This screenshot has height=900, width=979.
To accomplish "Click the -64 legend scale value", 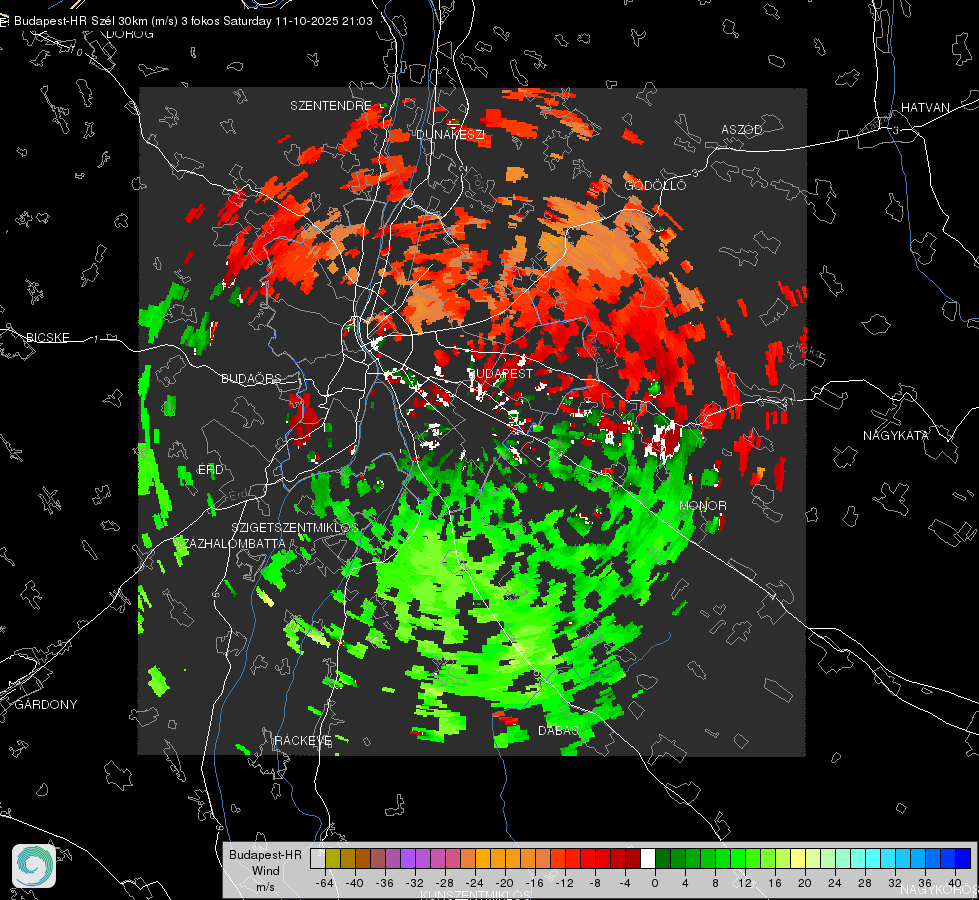I will 325,883.
